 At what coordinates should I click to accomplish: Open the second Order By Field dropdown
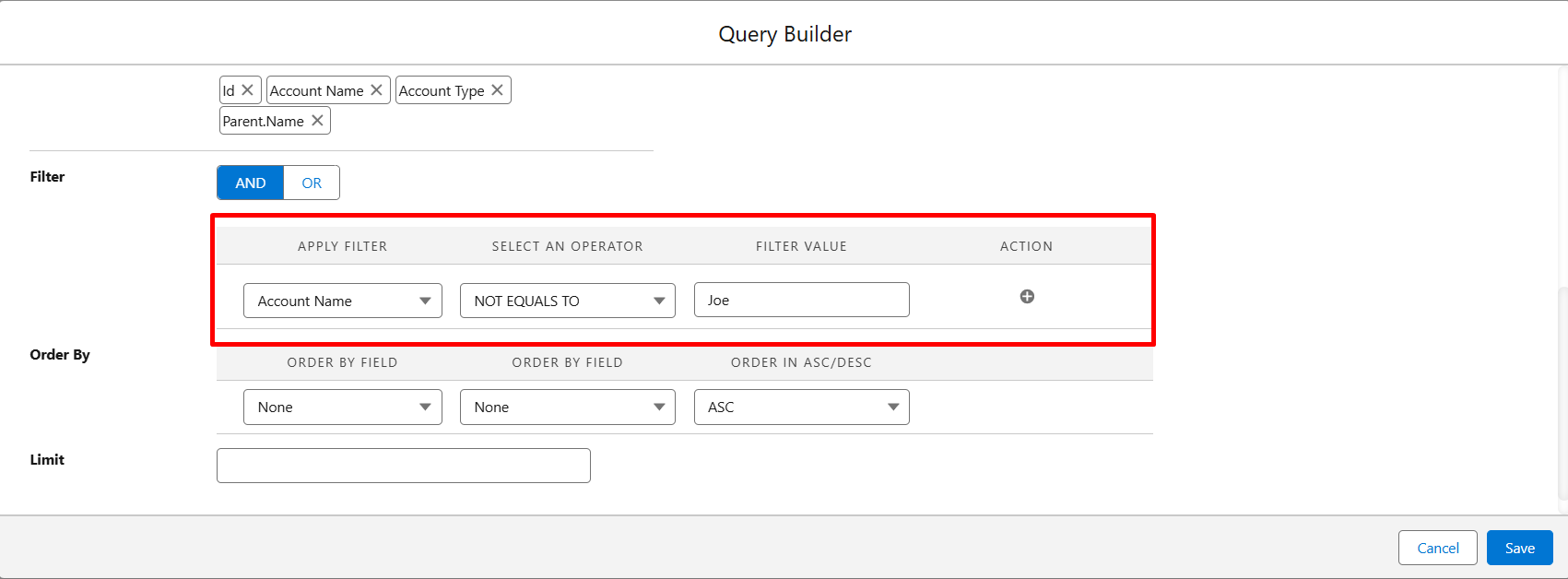pos(567,408)
